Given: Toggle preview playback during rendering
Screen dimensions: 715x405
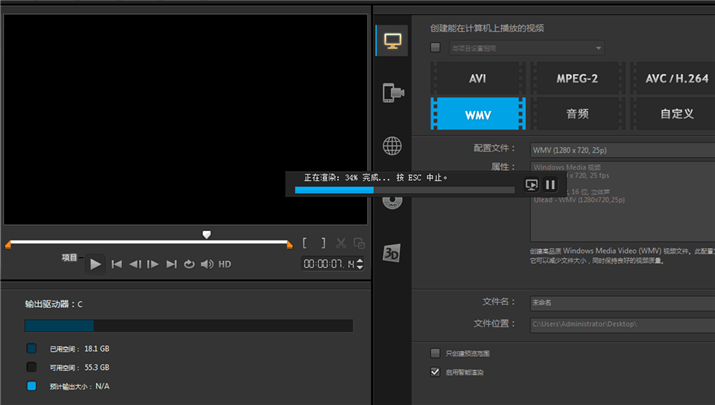Looking at the screenshot, I should [x=531, y=185].
